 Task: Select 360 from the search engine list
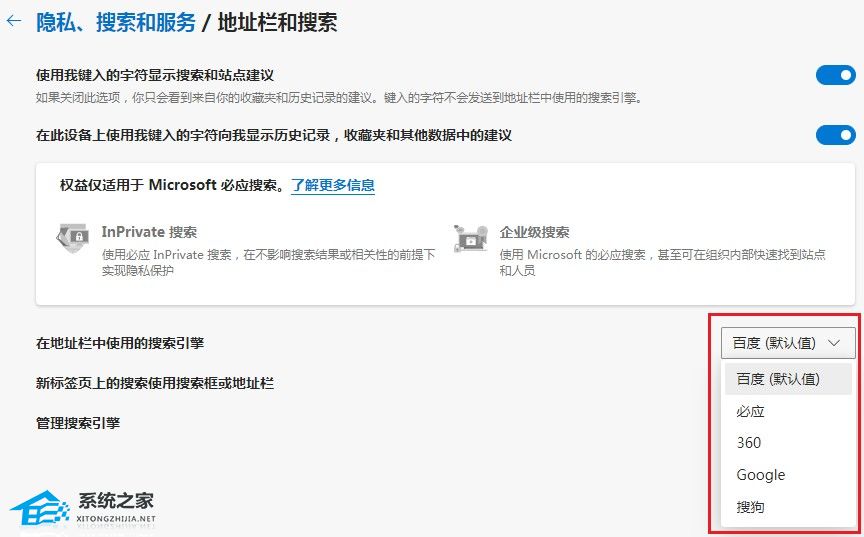[788, 443]
